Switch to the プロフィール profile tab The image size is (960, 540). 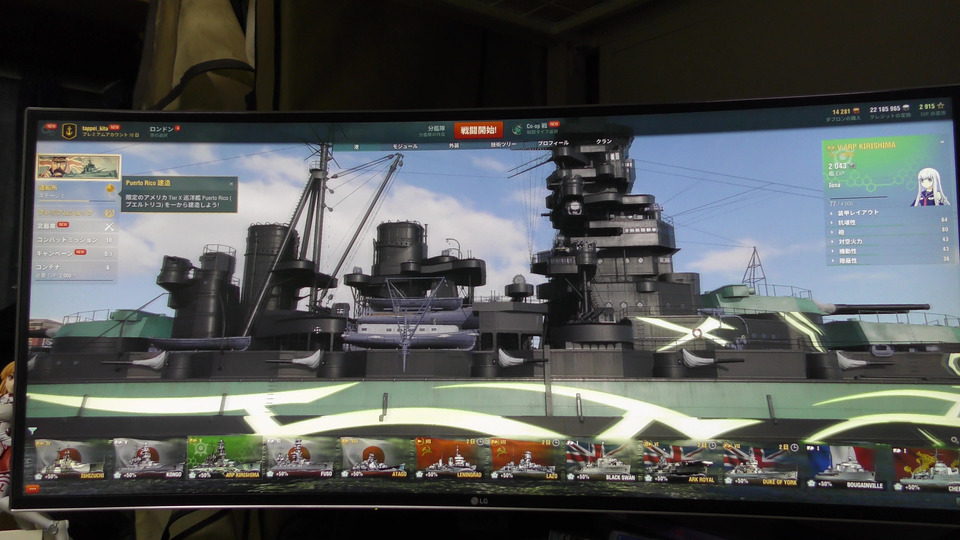click(553, 143)
